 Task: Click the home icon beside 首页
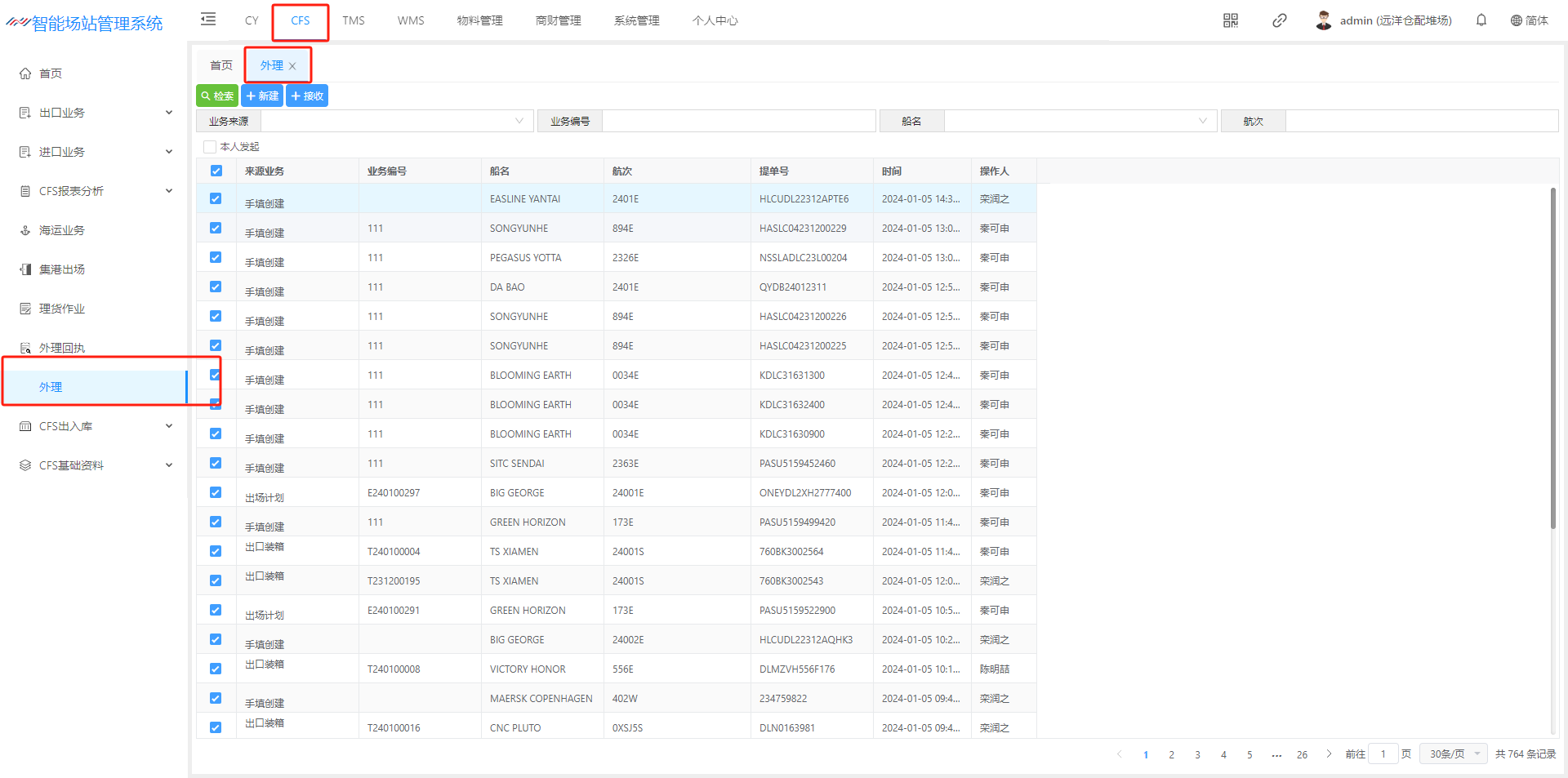click(25, 73)
